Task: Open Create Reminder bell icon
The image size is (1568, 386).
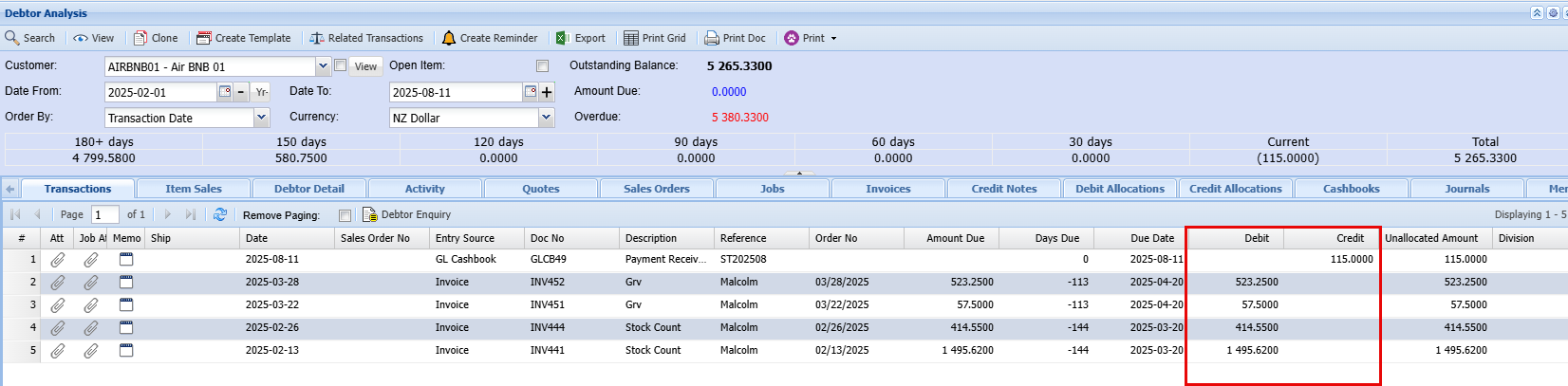Action: (x=449, y=38)
